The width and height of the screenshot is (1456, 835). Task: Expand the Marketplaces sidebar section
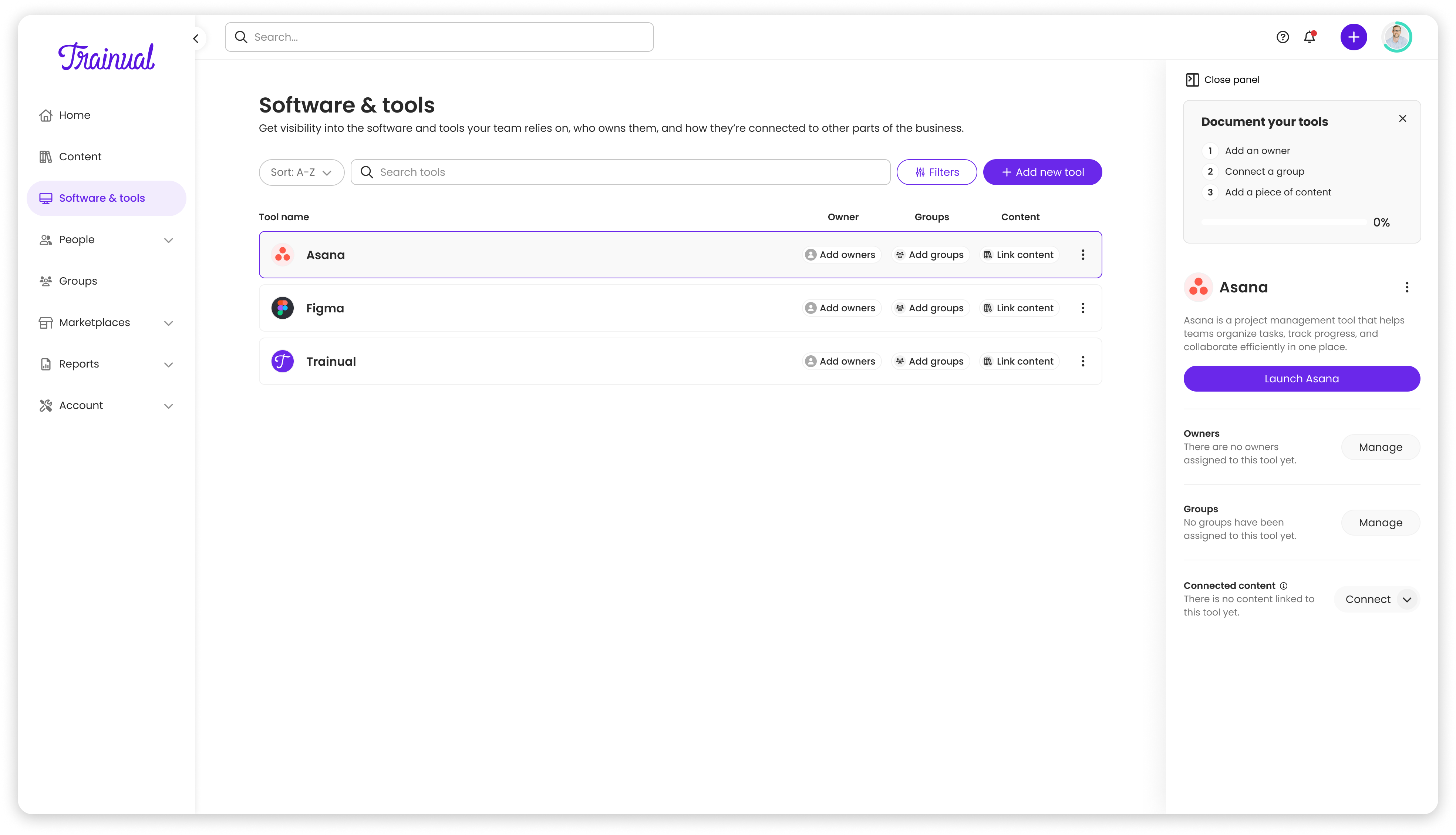point(168,323)
